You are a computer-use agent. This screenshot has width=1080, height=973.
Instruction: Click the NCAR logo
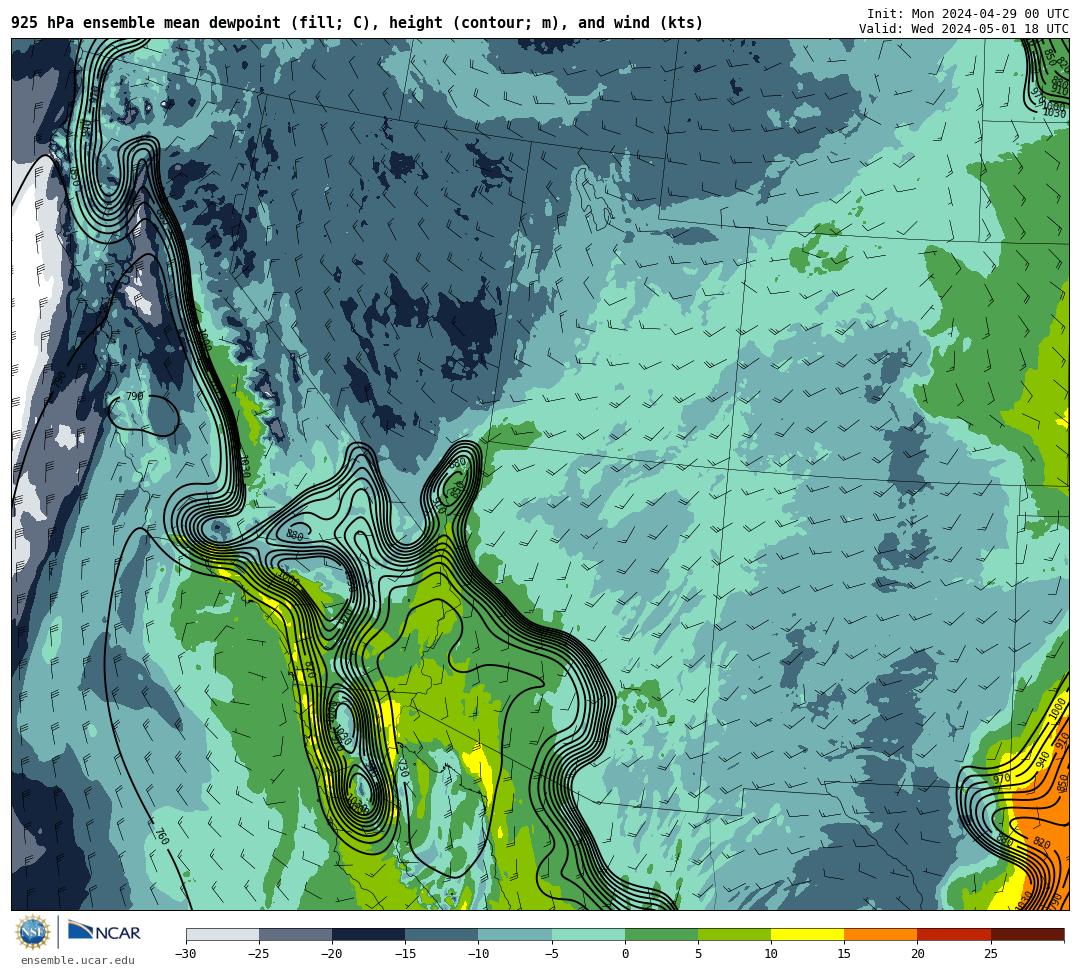click(x=104, y=932)
